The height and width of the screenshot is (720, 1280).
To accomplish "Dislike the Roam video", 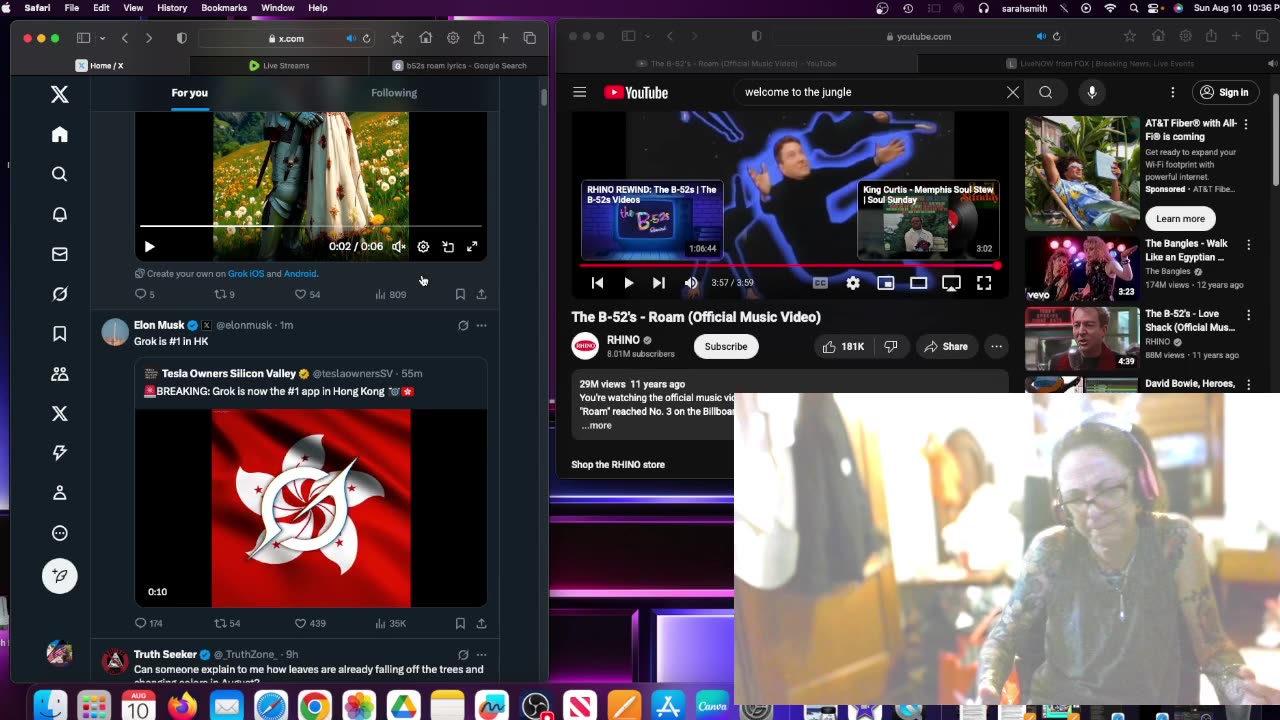I will click(x=890, y=347).
